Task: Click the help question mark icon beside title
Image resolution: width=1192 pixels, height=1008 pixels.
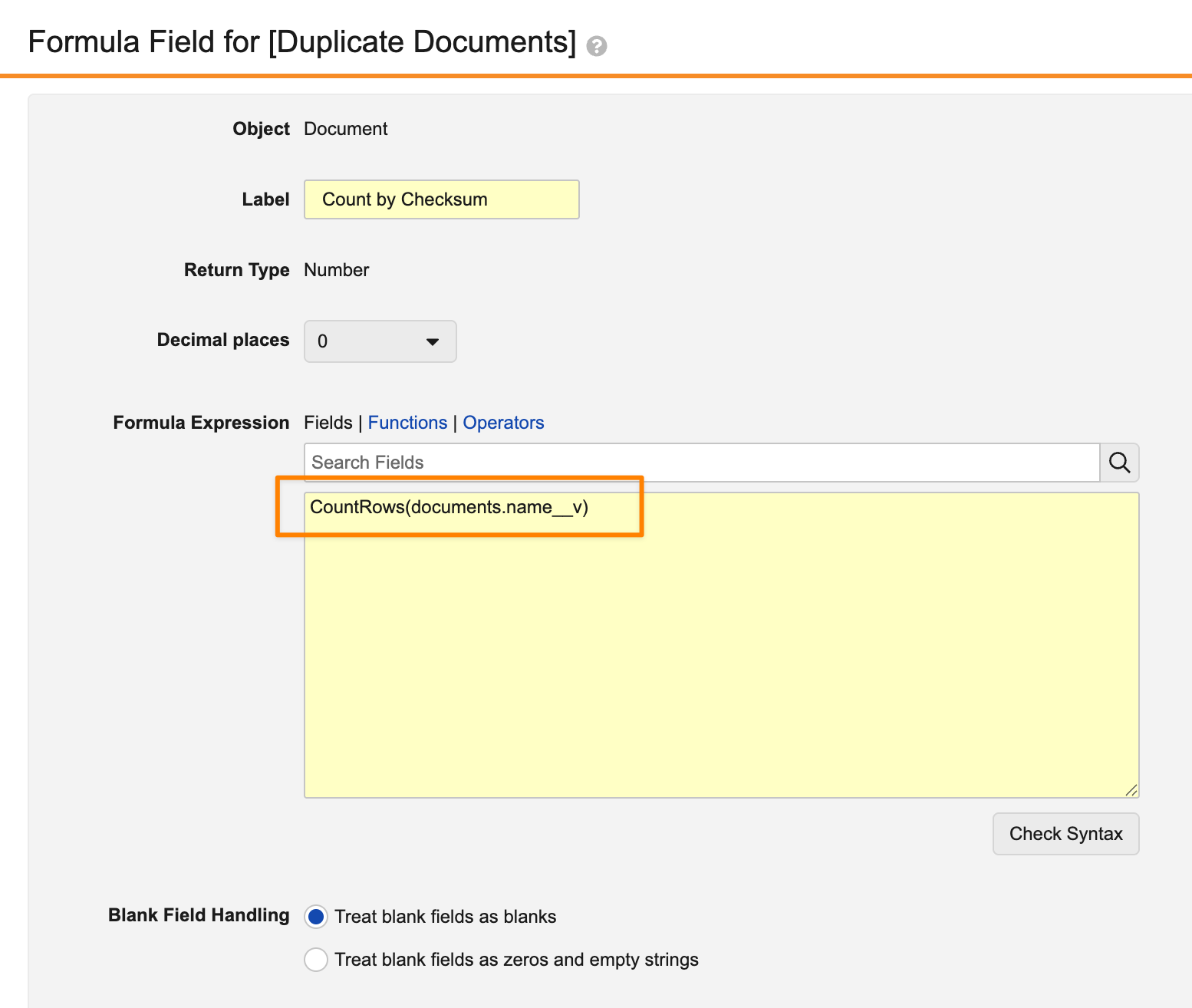Action: click(596, 46)
